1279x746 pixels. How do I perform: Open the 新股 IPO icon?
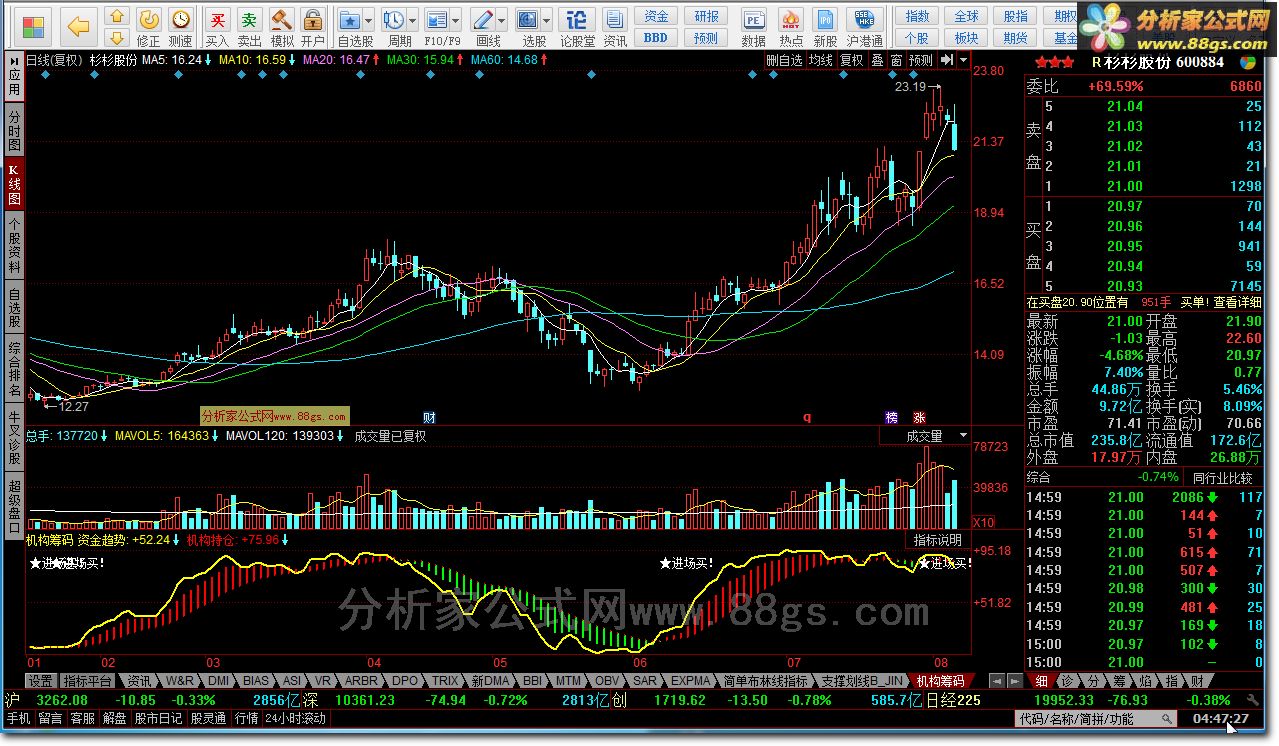point(825,27)
